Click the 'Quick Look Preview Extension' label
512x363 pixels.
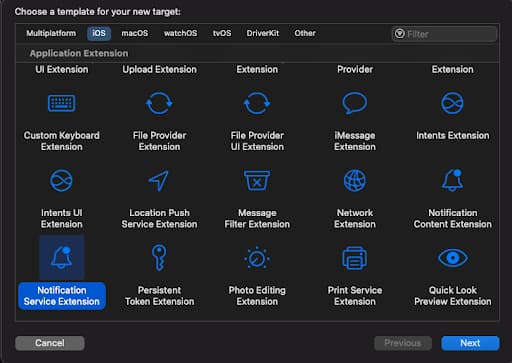(x=453, y=296)
